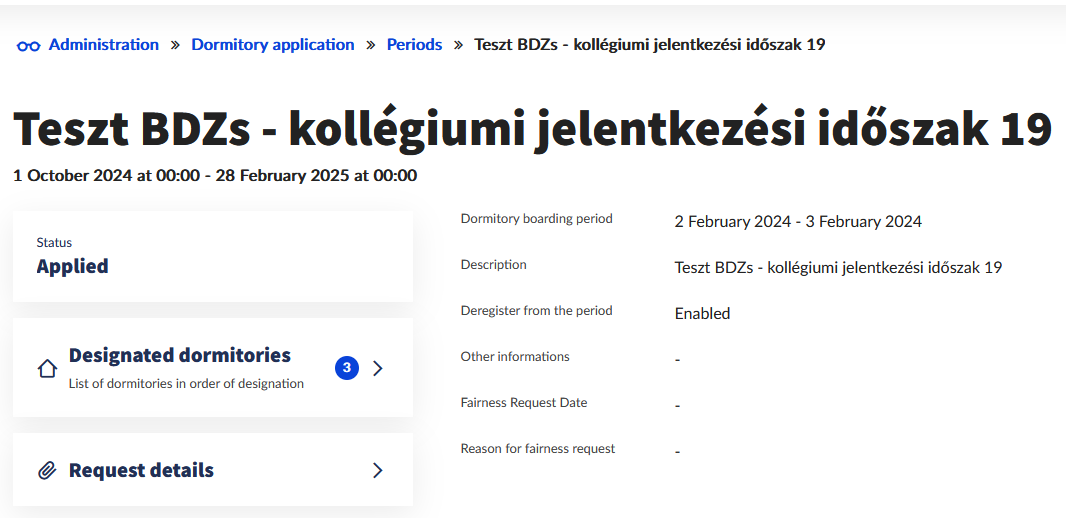Click the house icon beside Designated dormitories
1066x518 pixels.
pos(47,369)
